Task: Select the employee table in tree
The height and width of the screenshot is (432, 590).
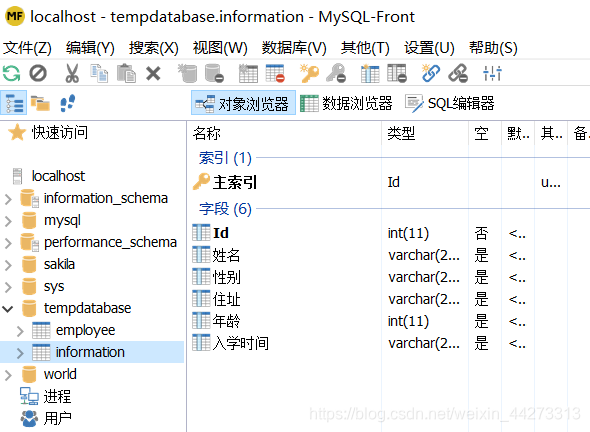Action: tap(74, 330)
